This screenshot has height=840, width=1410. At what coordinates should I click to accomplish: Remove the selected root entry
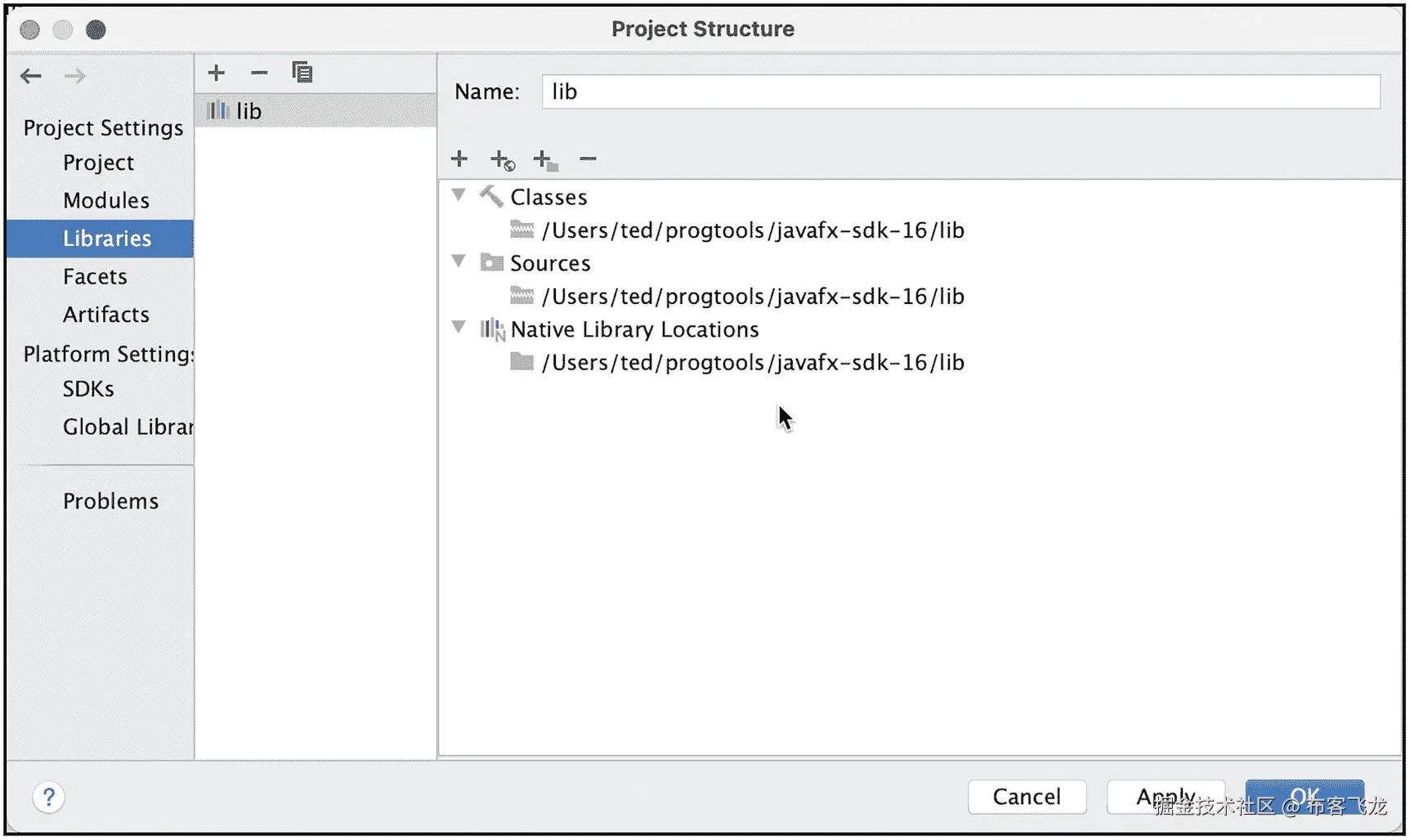(x=588, y=159)
